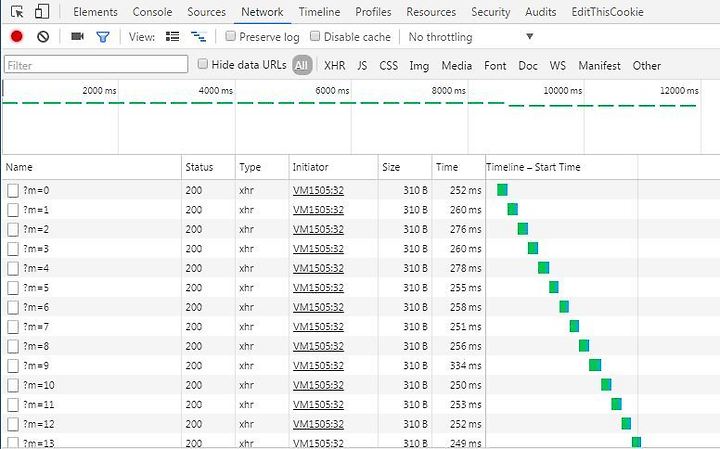Open the VM1505:32 initiator link for ?m=0
720x449 pixels.
(x=318, y=191)
